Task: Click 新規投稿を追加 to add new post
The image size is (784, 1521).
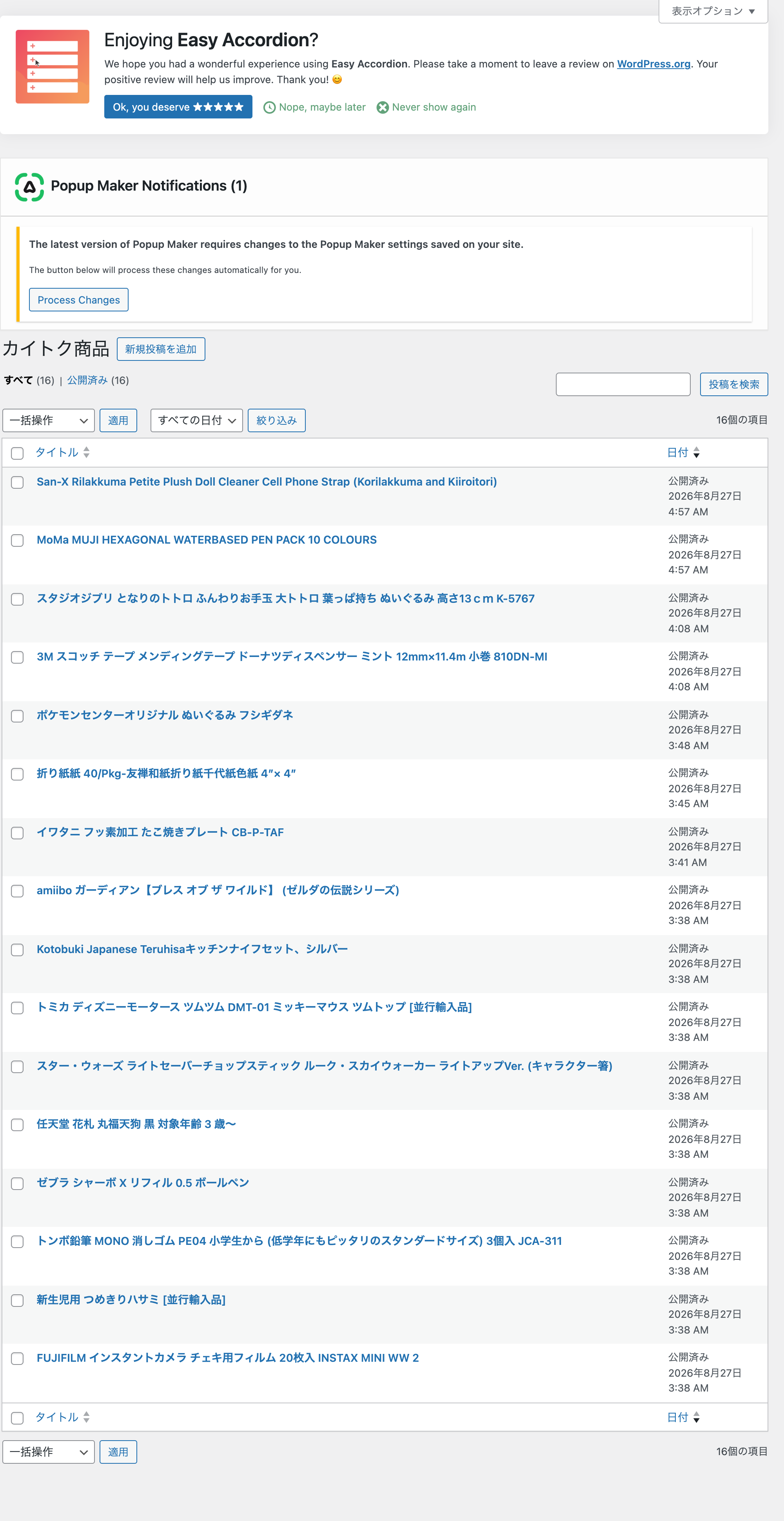Action: [160, 349]
